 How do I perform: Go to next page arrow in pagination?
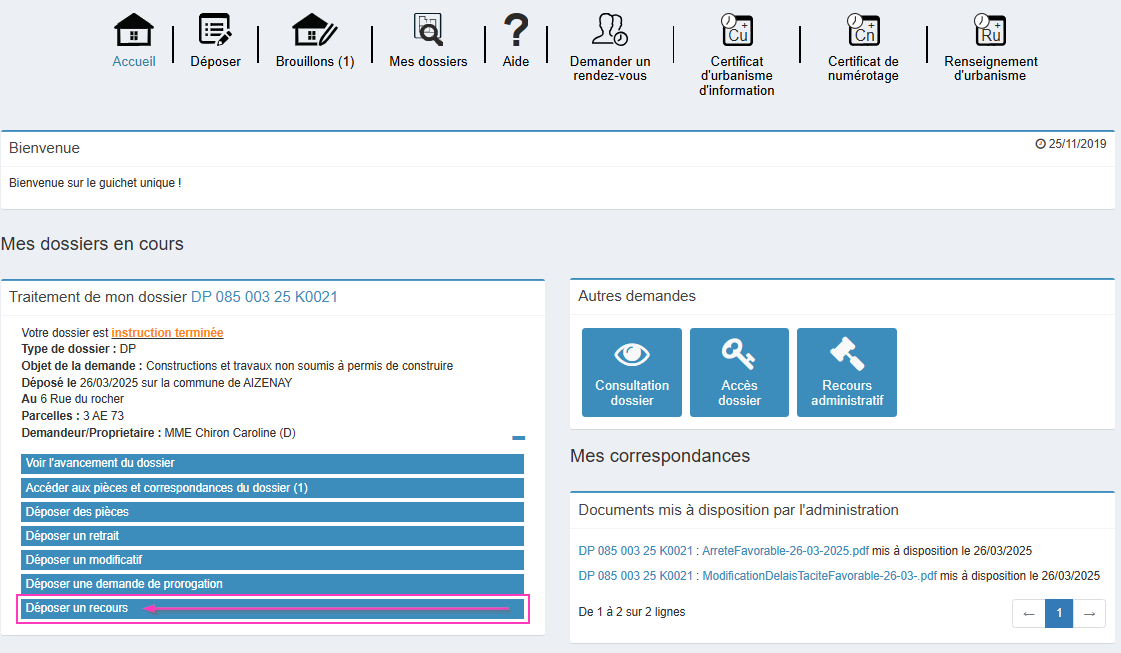(x=1090, y=613)
